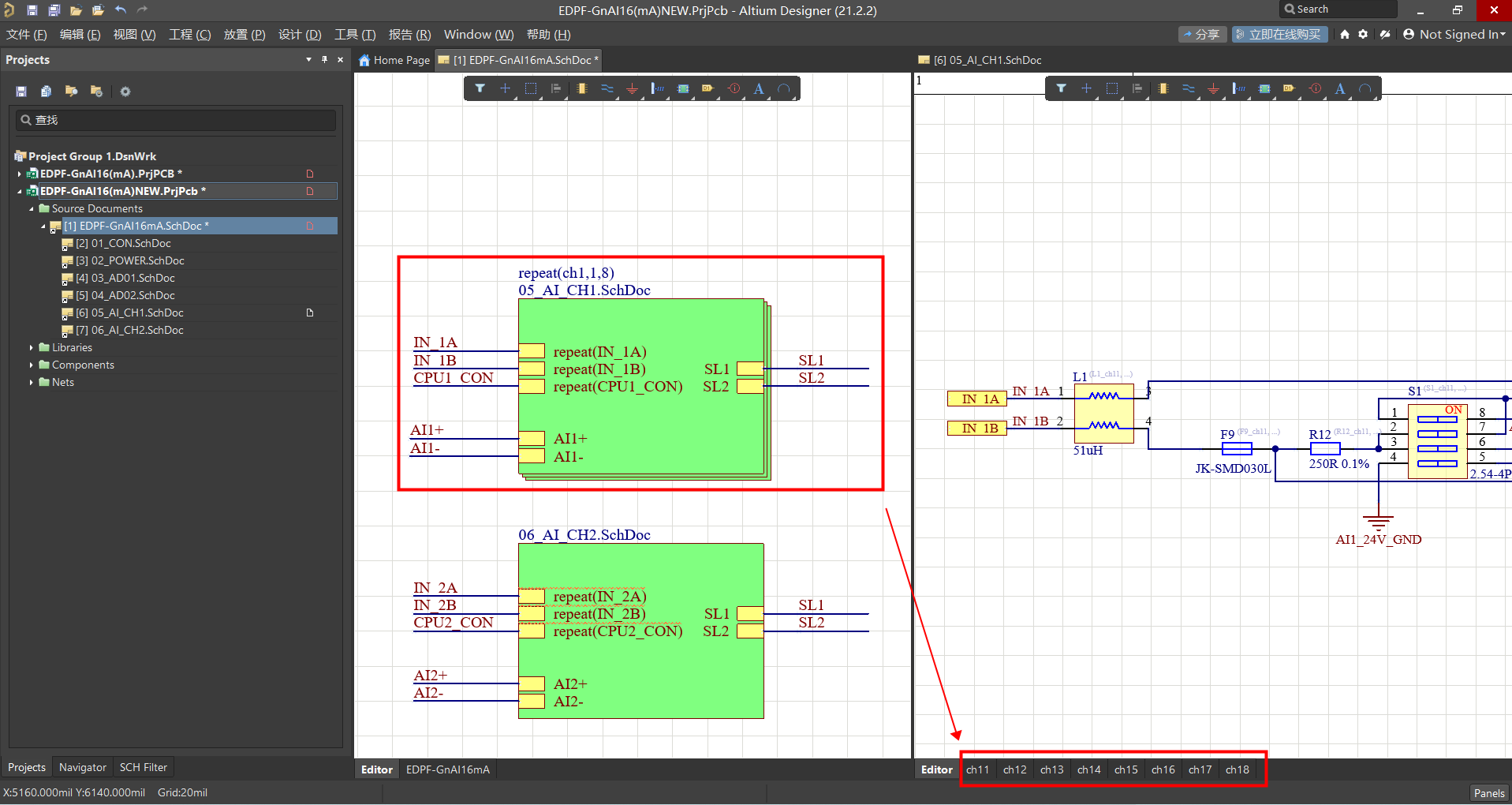
Task: Click the Panels button in the status bar
Action: pos(1488,793)
